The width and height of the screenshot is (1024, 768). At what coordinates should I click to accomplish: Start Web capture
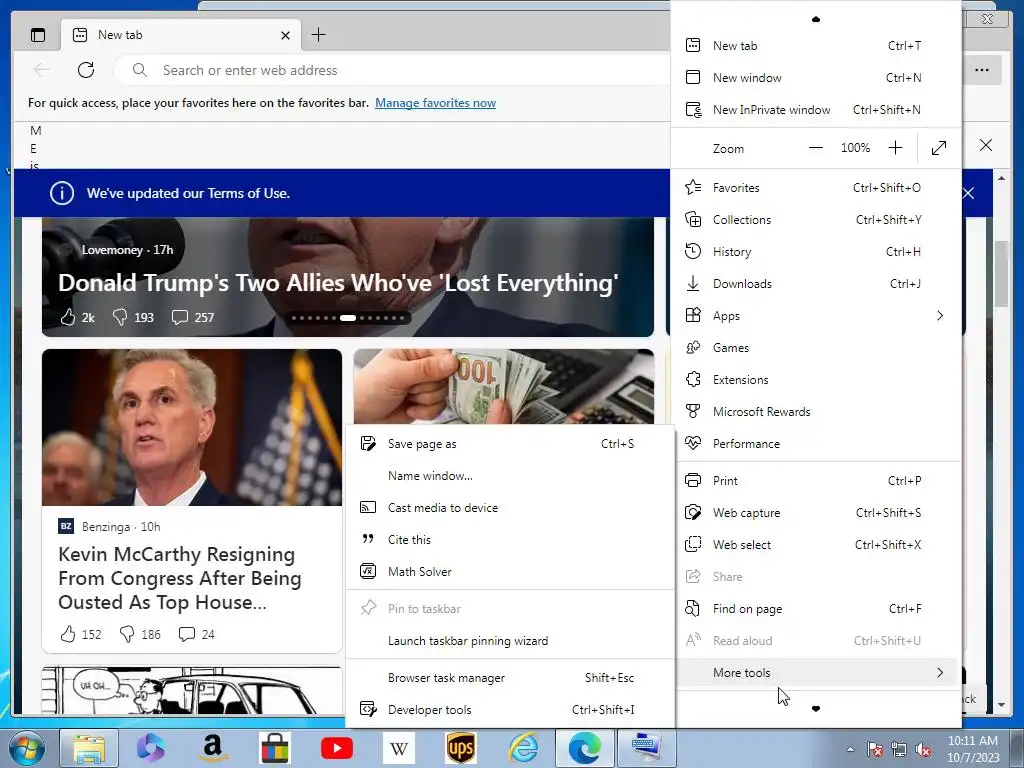pyautogui.click(x=816, y=513)
